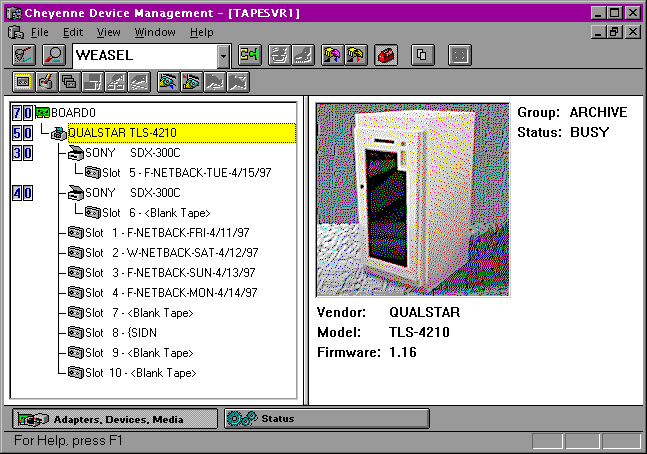Click the magnifying glass toolbar icon

coord(55,55)
